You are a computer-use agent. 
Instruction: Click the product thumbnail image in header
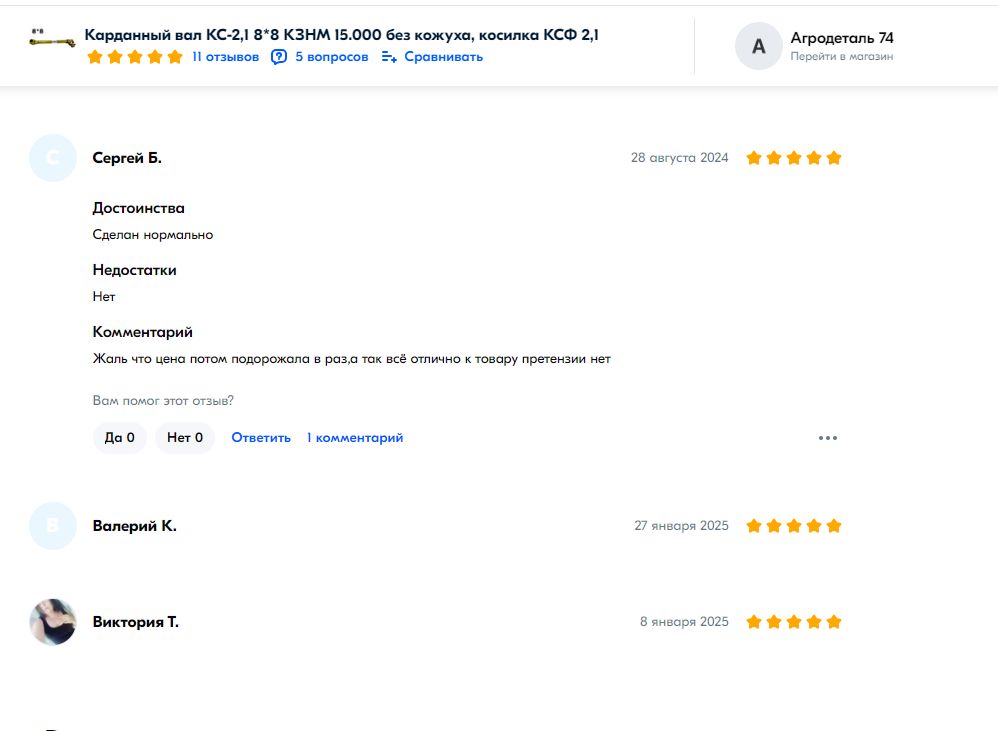click(53, 44)
